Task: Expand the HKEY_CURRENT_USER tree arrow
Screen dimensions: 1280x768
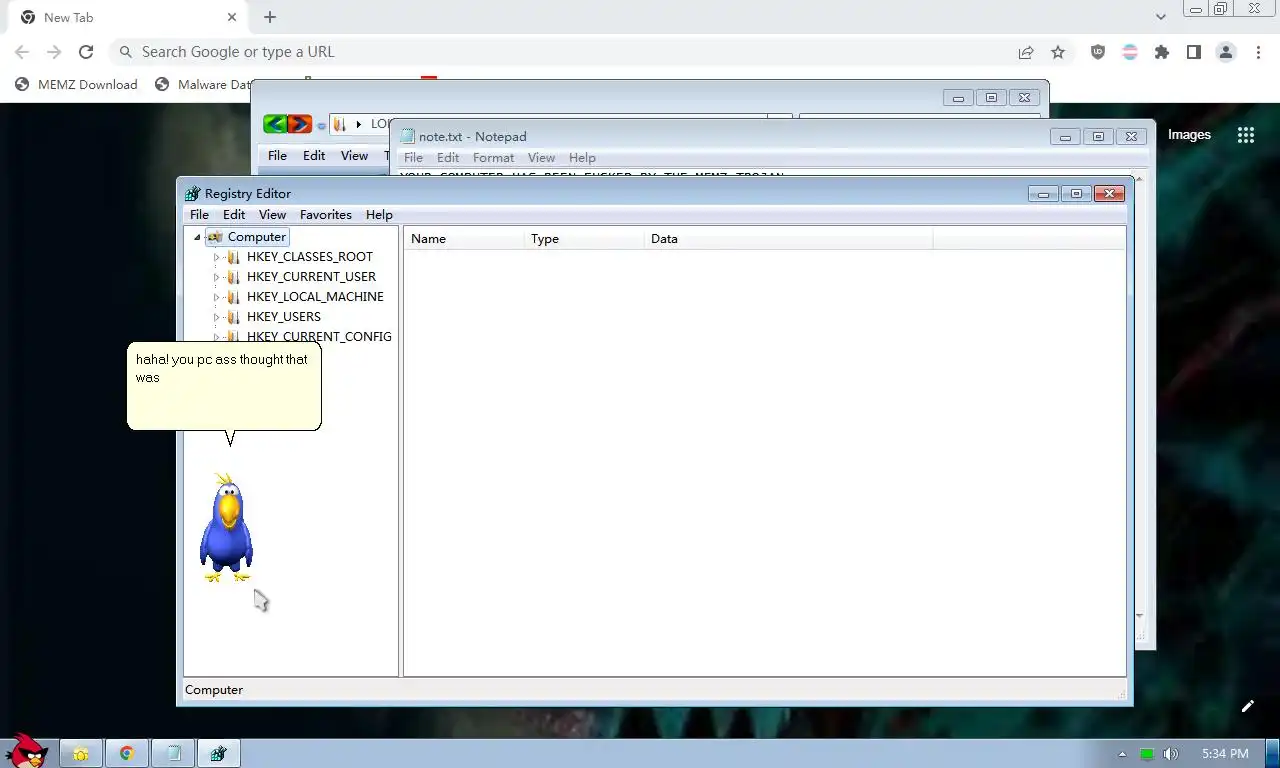Action: (216, 277)
